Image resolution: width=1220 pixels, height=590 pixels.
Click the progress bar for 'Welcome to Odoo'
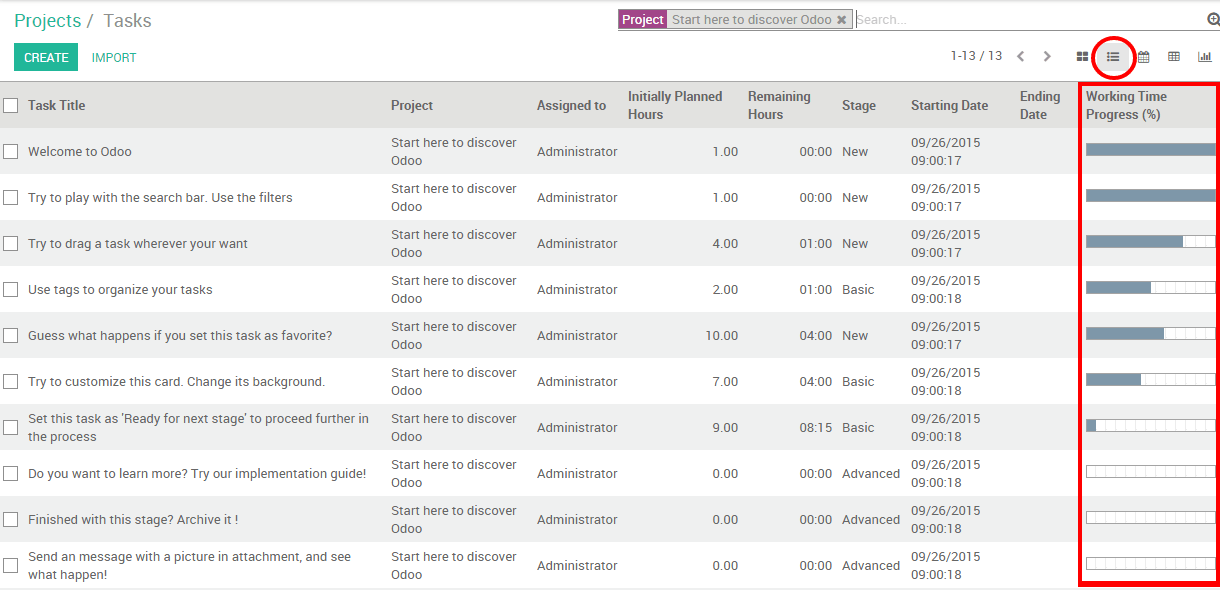pyautogui.click(x=1148, y=151)
